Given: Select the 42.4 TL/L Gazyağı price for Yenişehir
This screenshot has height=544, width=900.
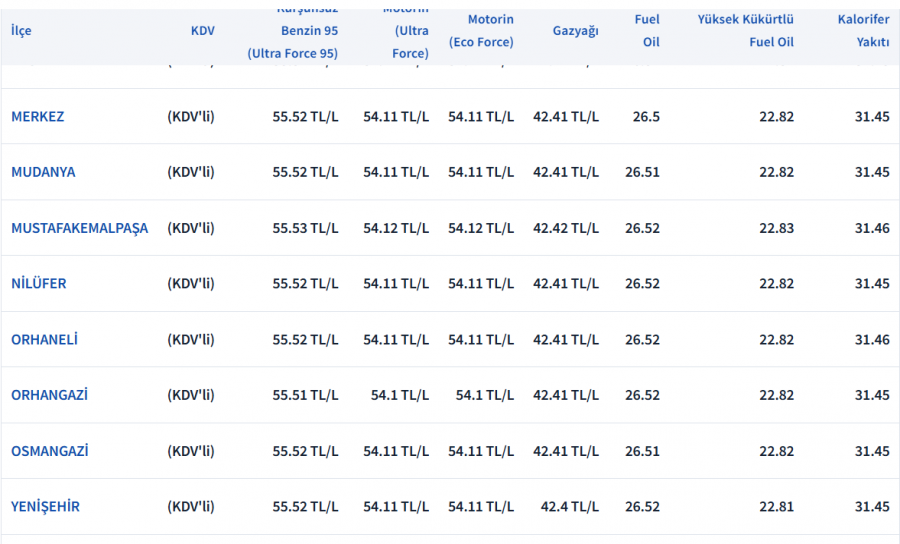Looking at the screenshot, I should pos(570,507).
